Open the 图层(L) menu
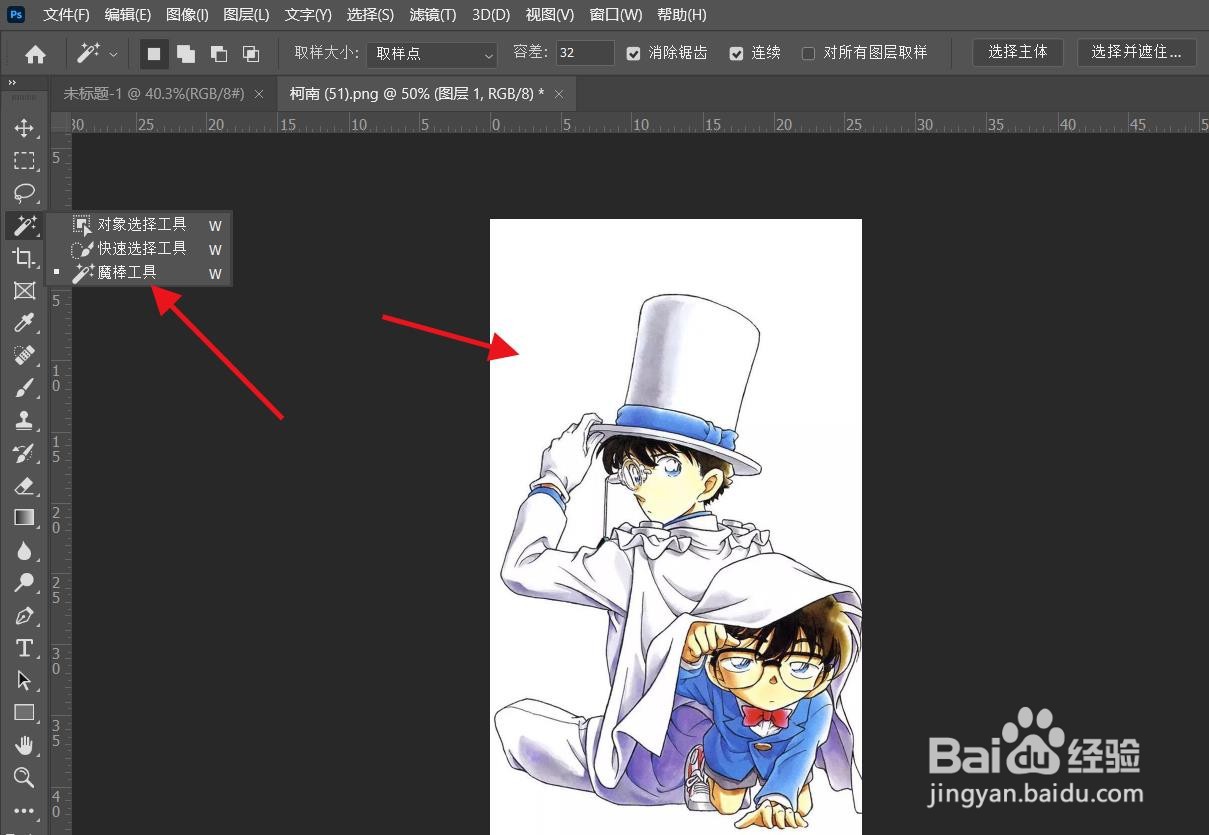 pyautogui.click(x=246, y=15)
